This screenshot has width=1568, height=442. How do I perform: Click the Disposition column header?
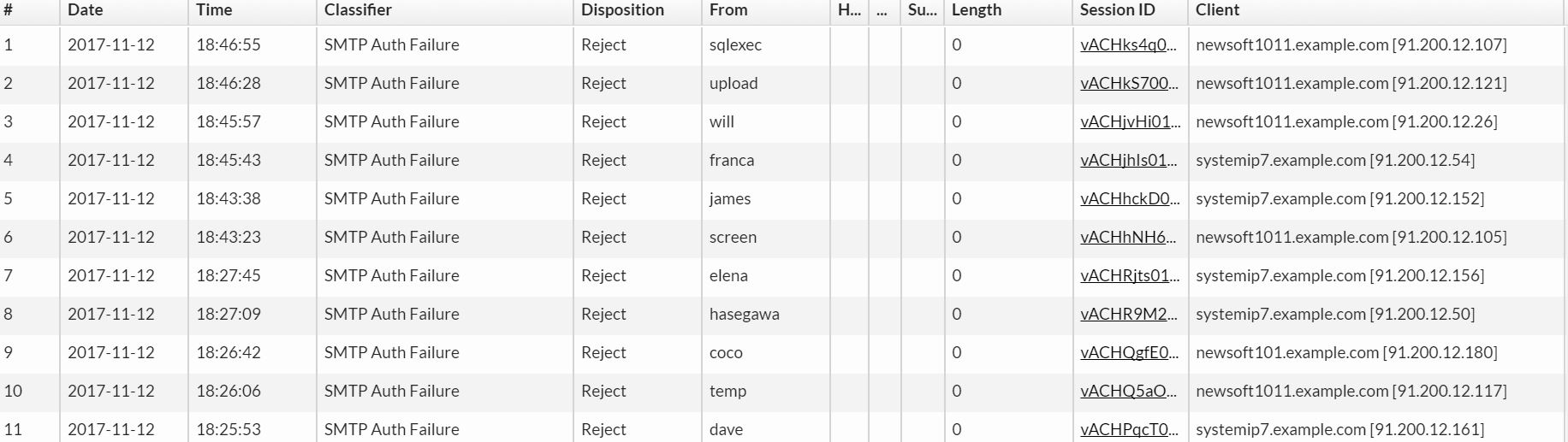tap(622, 10)
